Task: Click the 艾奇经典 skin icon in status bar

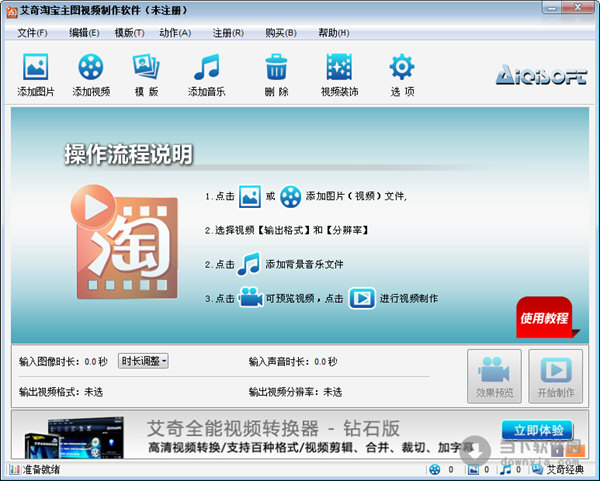Action: 537,470
